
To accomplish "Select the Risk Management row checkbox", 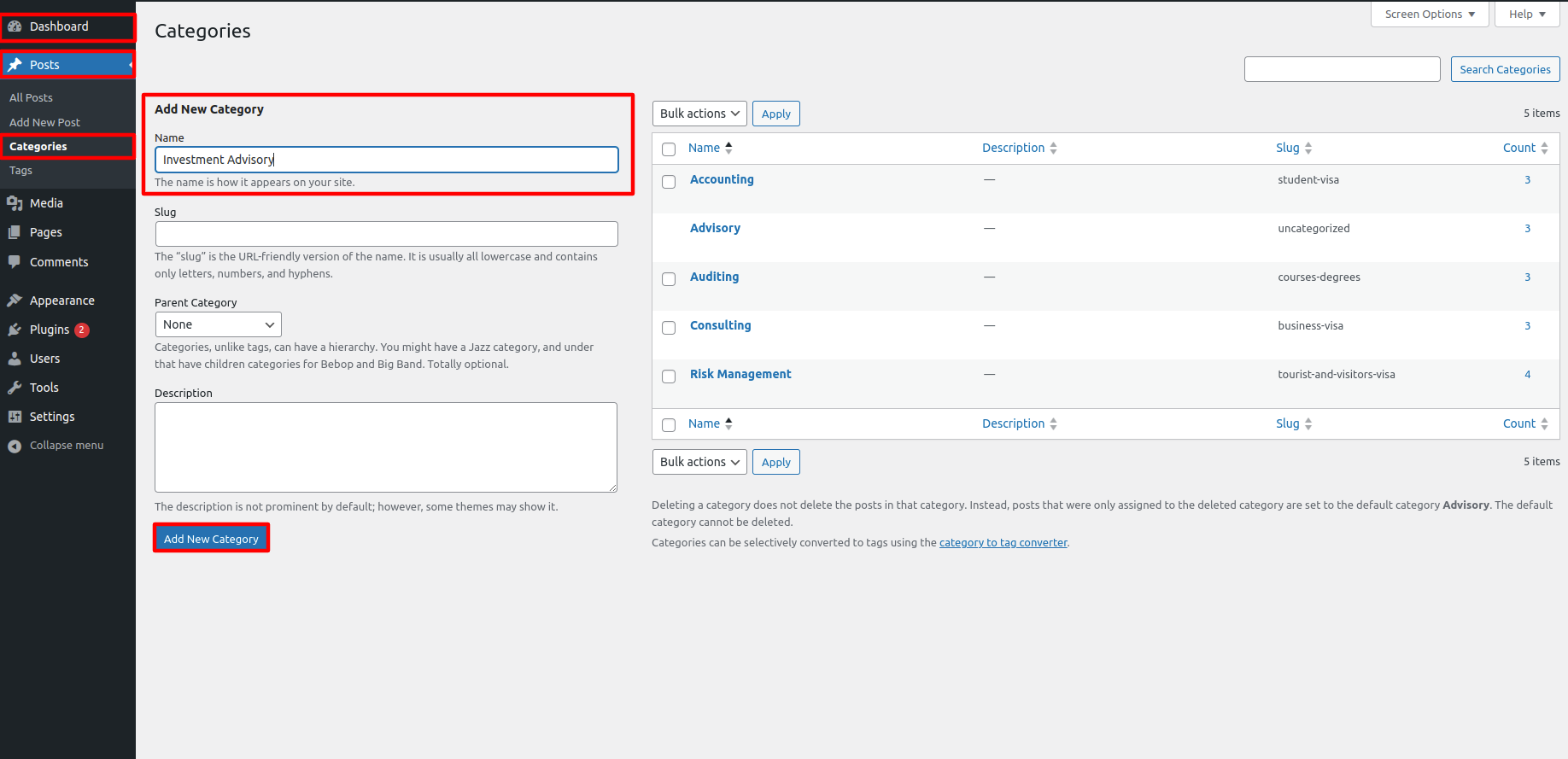I will 669,377.
